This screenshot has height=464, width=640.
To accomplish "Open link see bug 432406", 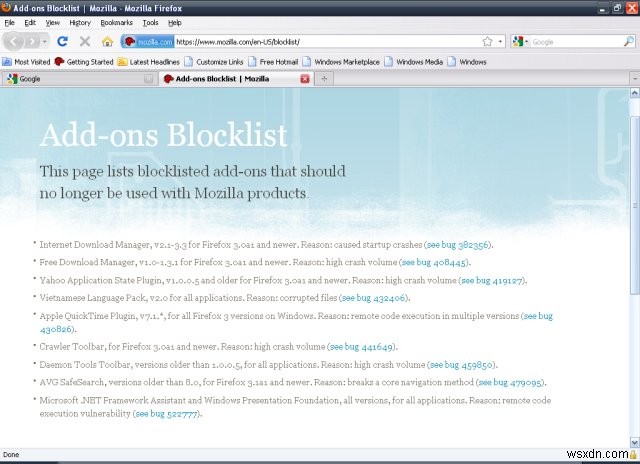I will coord(373,298).
